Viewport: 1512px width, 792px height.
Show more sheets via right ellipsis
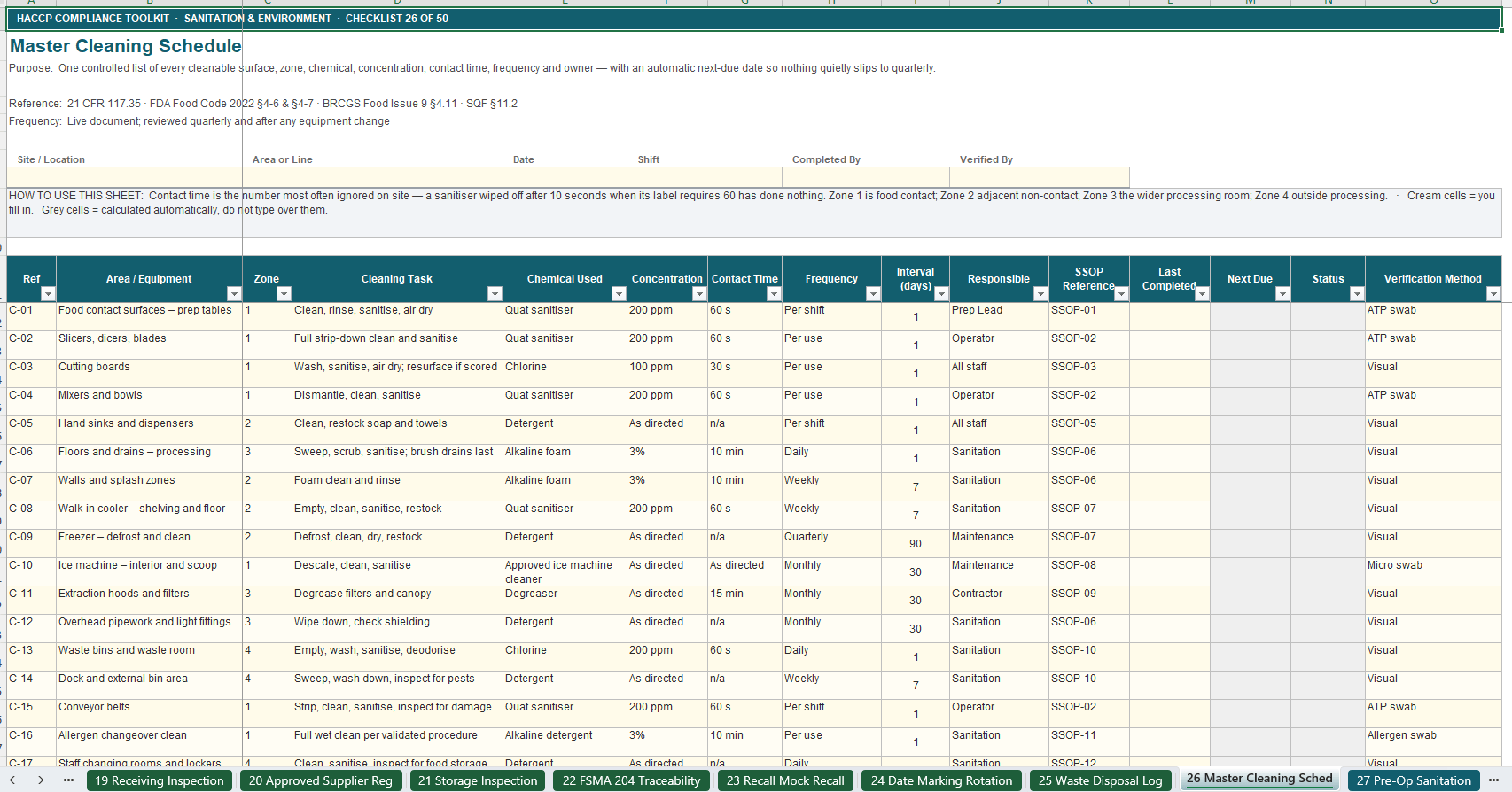1493,780
